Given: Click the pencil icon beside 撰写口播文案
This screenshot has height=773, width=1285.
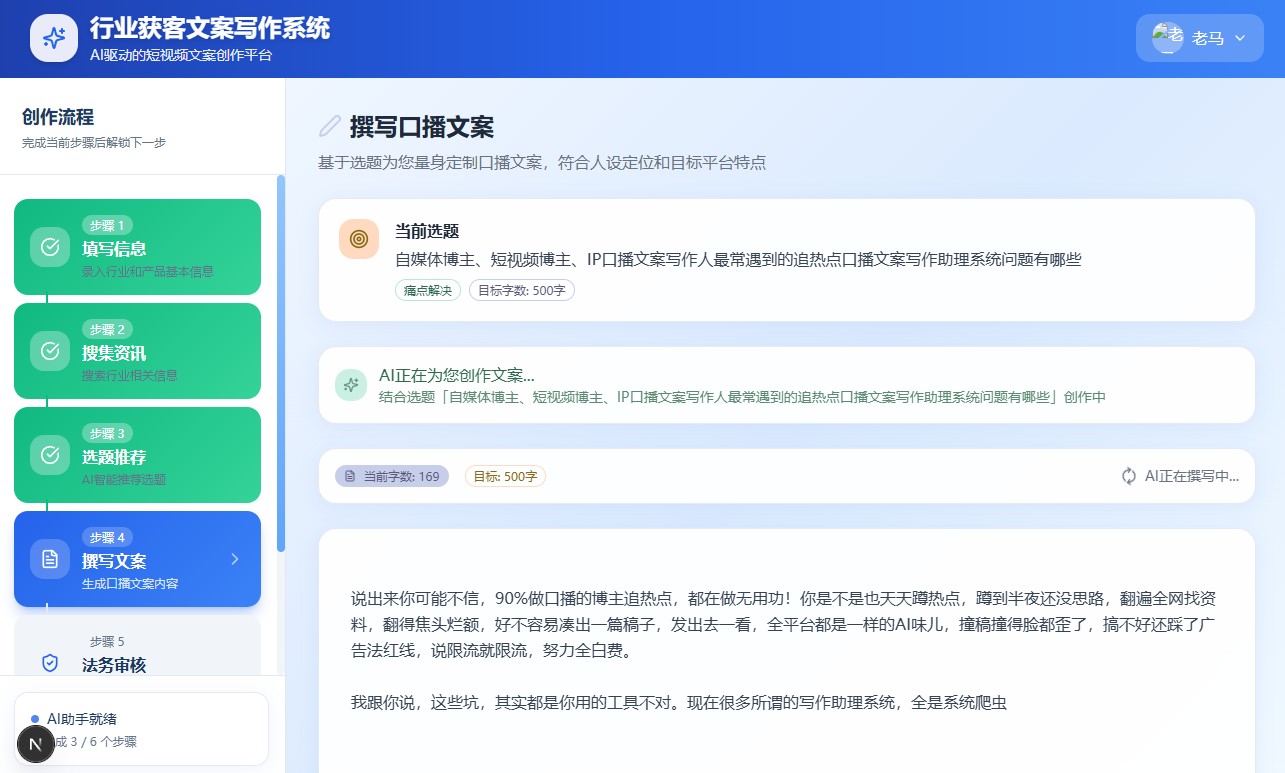Looking at the screenshot, I should click(330, 126).
